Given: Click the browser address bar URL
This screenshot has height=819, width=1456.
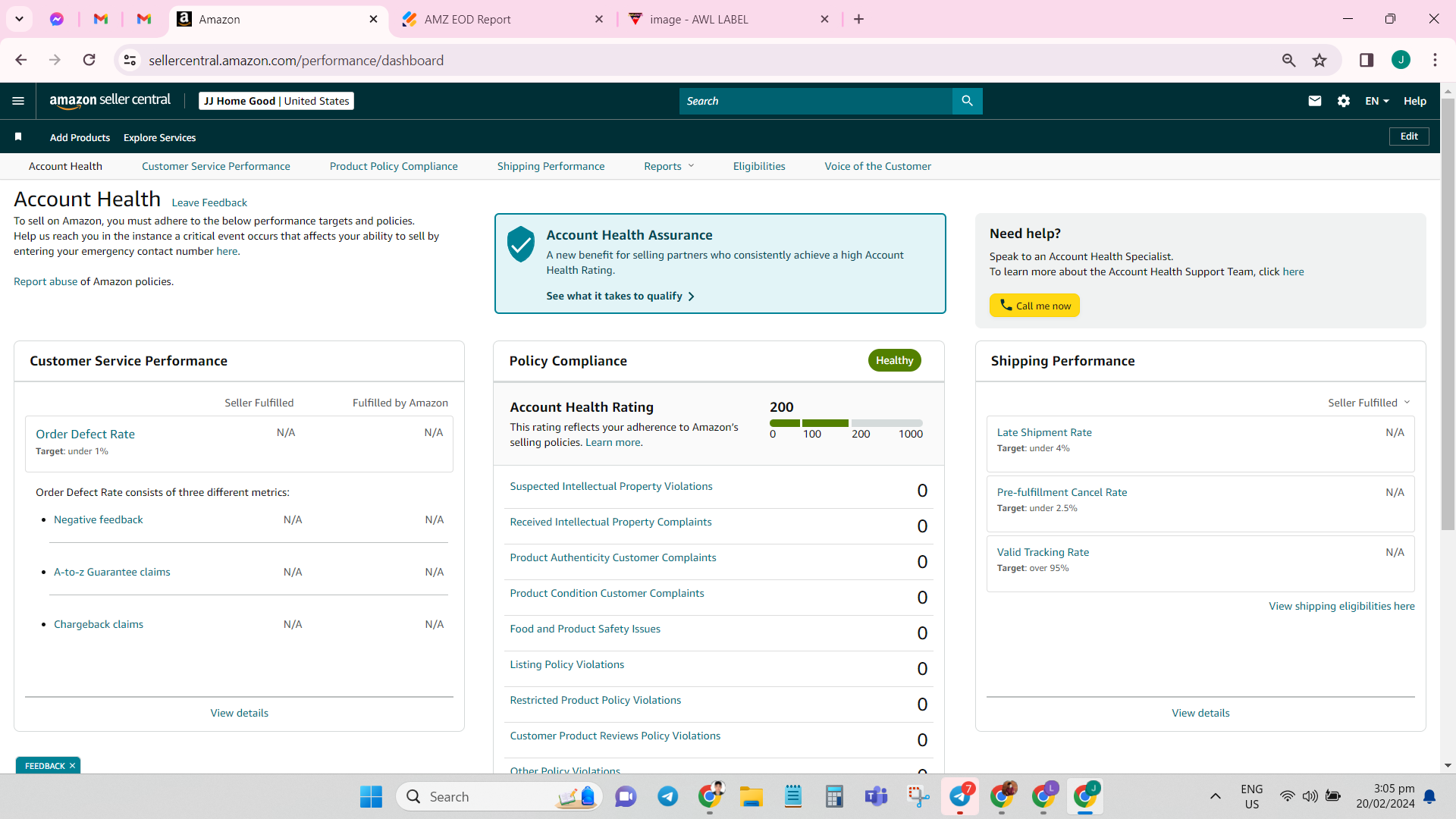Looking at the screenshot, I should (296, 60).
